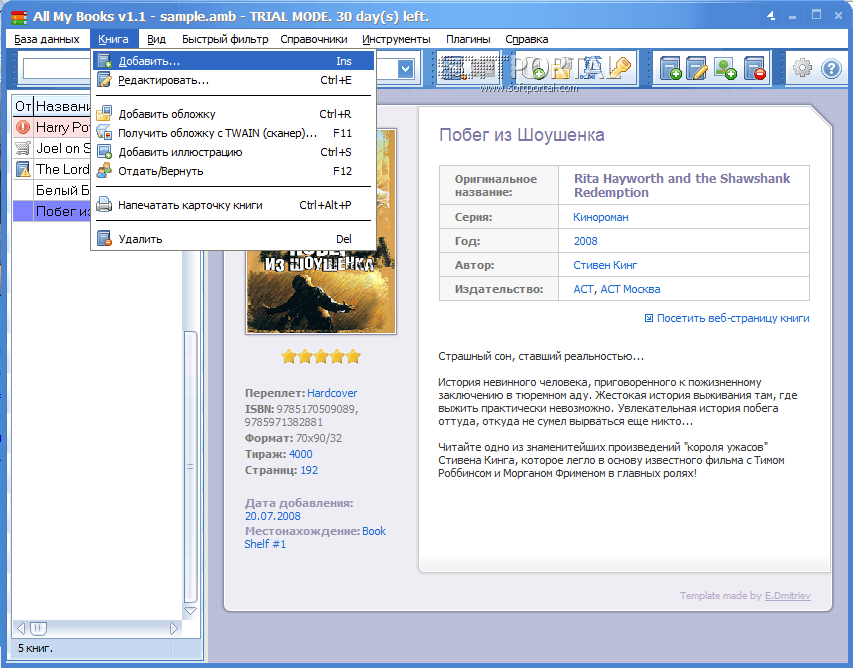Sort by the Названи column header
Viewport: 853px width, 668px height.
63,106
